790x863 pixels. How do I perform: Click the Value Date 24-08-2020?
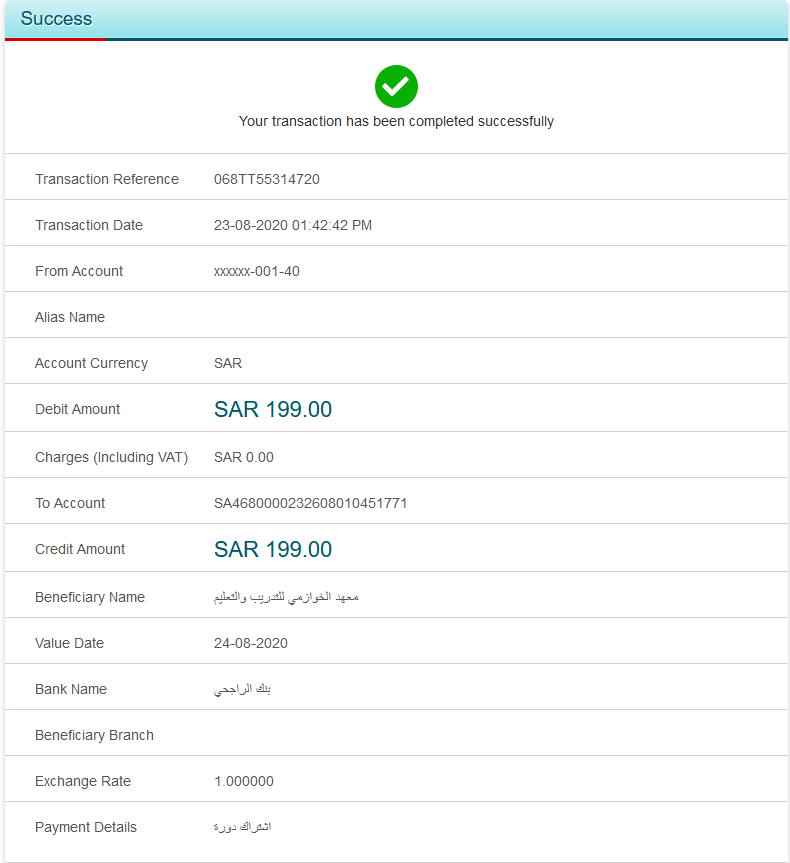pyautogui.click(x=250, y=643)
